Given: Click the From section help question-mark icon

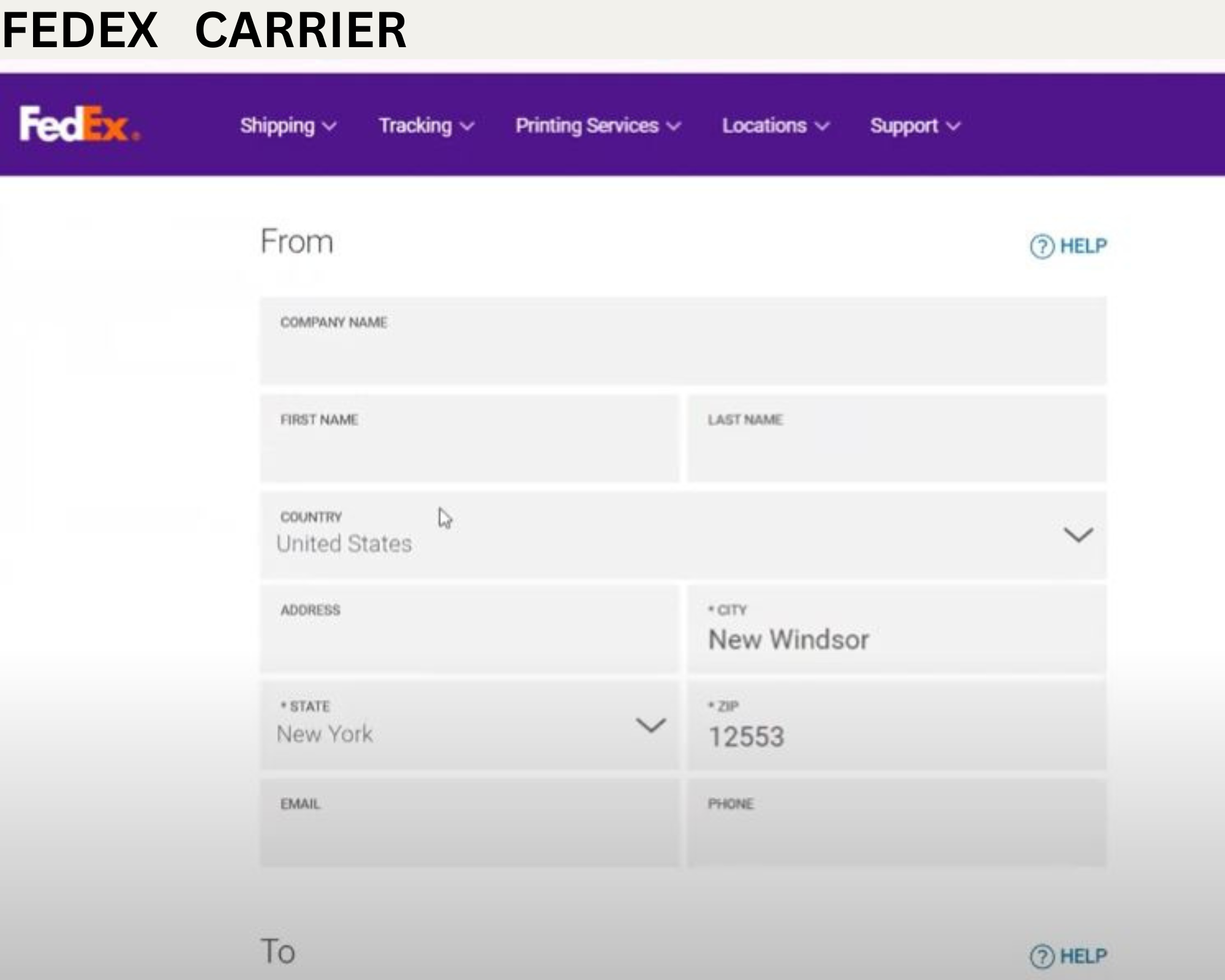Looking at the screenshot, I should click(x=1042, y=247).
